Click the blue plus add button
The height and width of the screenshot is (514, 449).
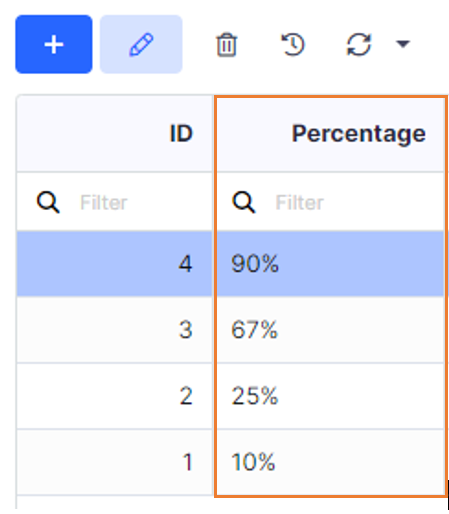coord(54,44)
